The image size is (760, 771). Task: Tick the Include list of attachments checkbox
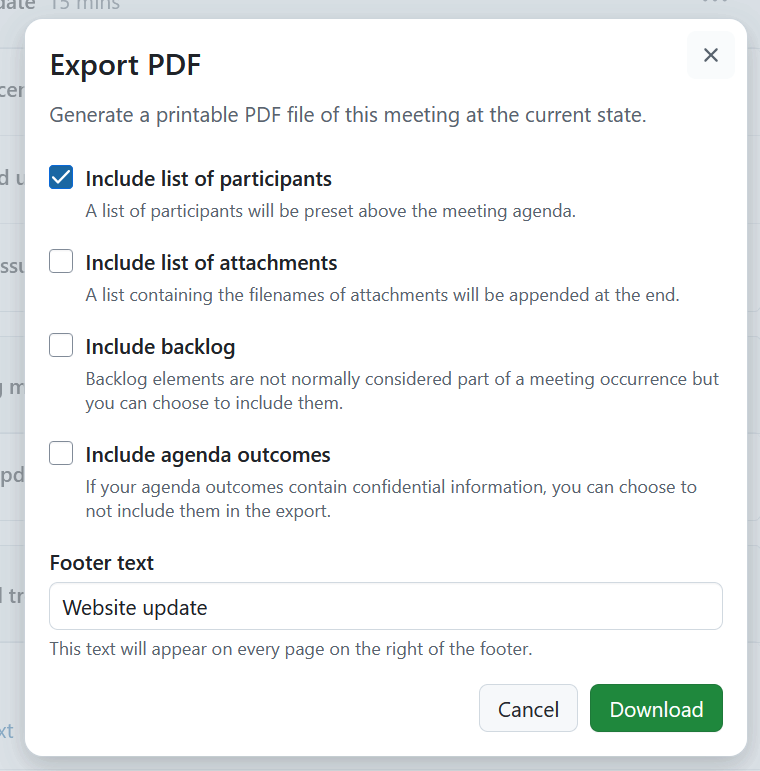62,262
